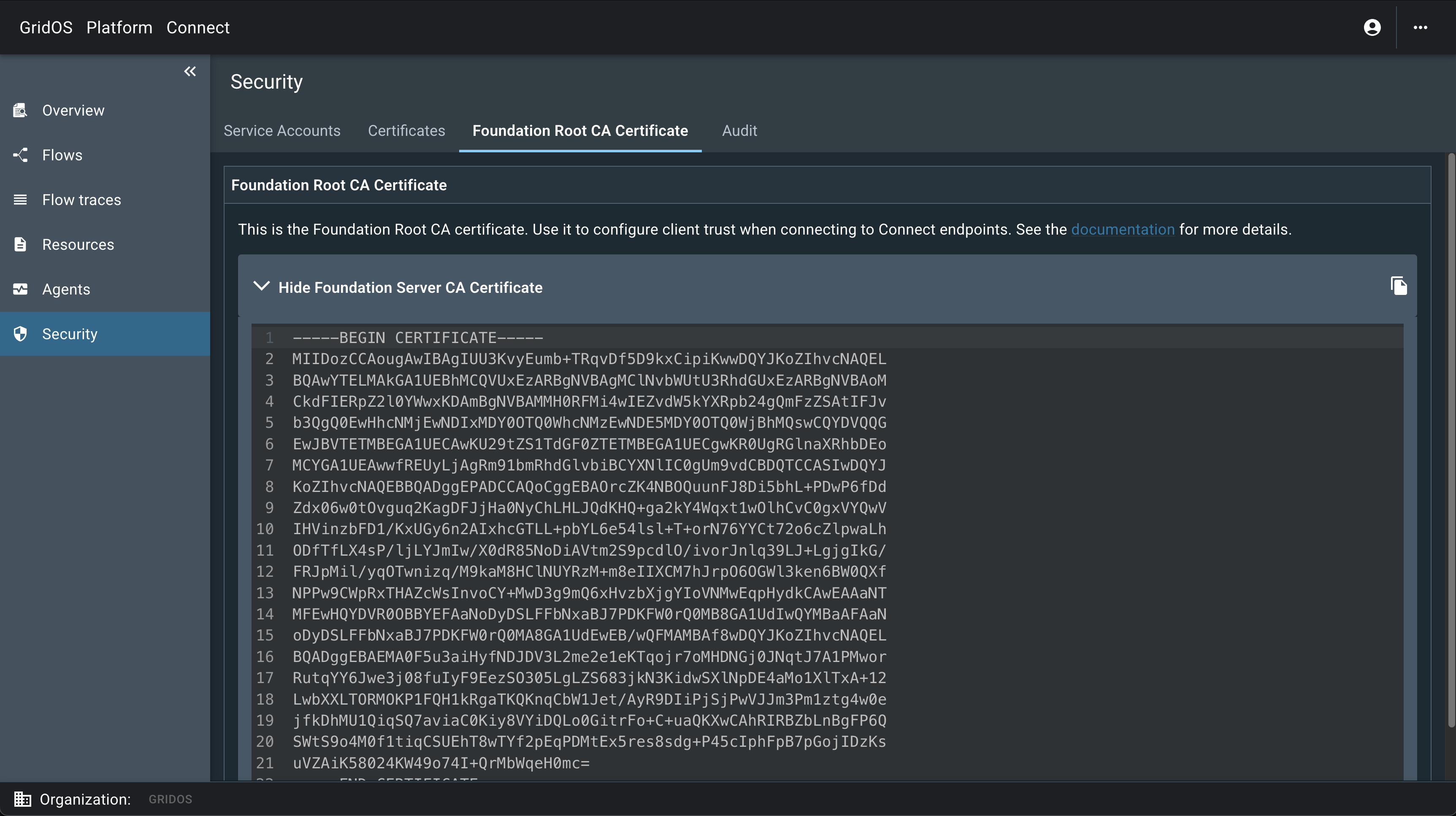Open the user account avatar icon
The height and width of the screenshot is (816, 1456).
tap(1372, 27)
